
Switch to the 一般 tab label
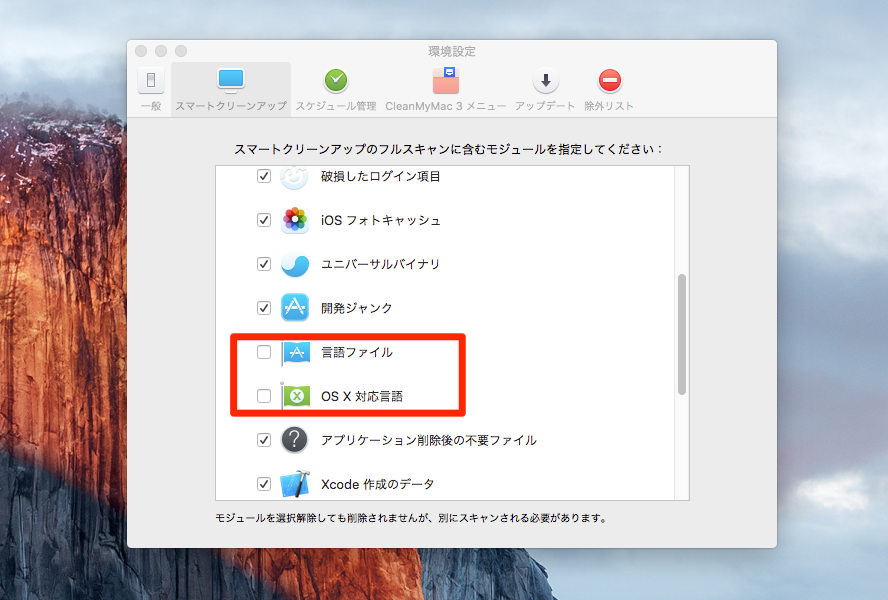click(151, 106)
